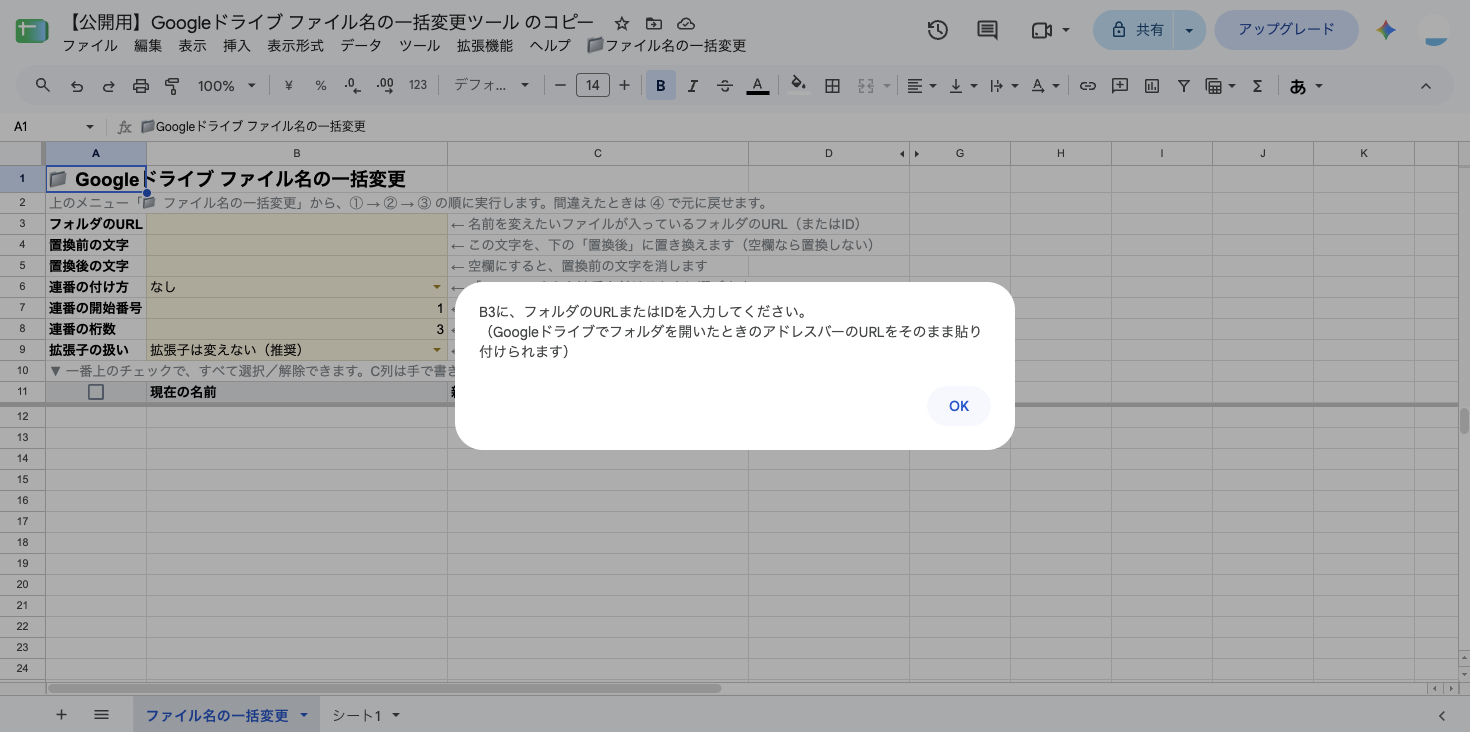Open horizontal align dropdown
Viewport: 1470px width, 732px height.
click(x=921, y=86)
